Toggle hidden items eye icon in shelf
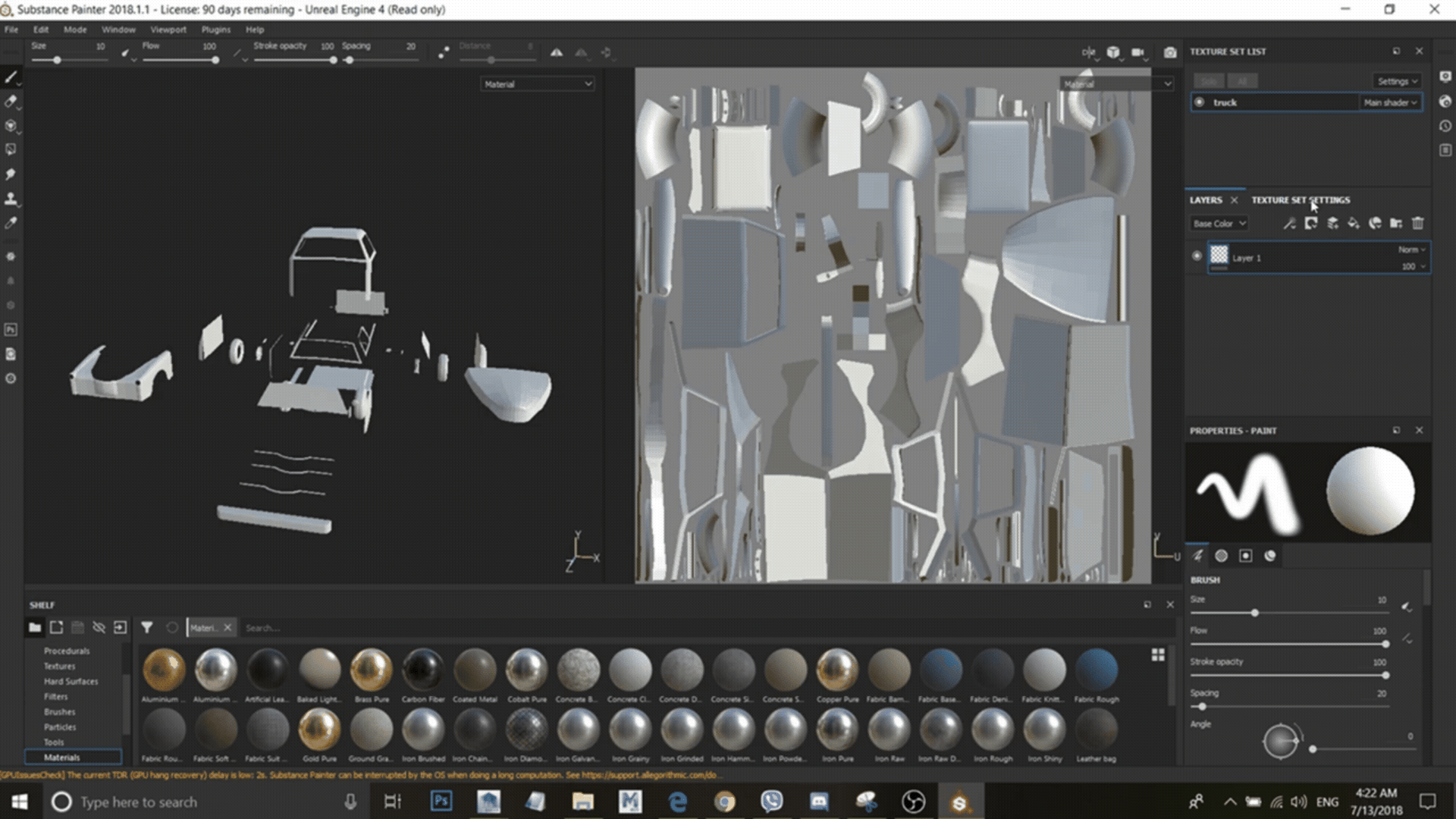Screen dimensions: 1456x819 (x=99, y=627)
